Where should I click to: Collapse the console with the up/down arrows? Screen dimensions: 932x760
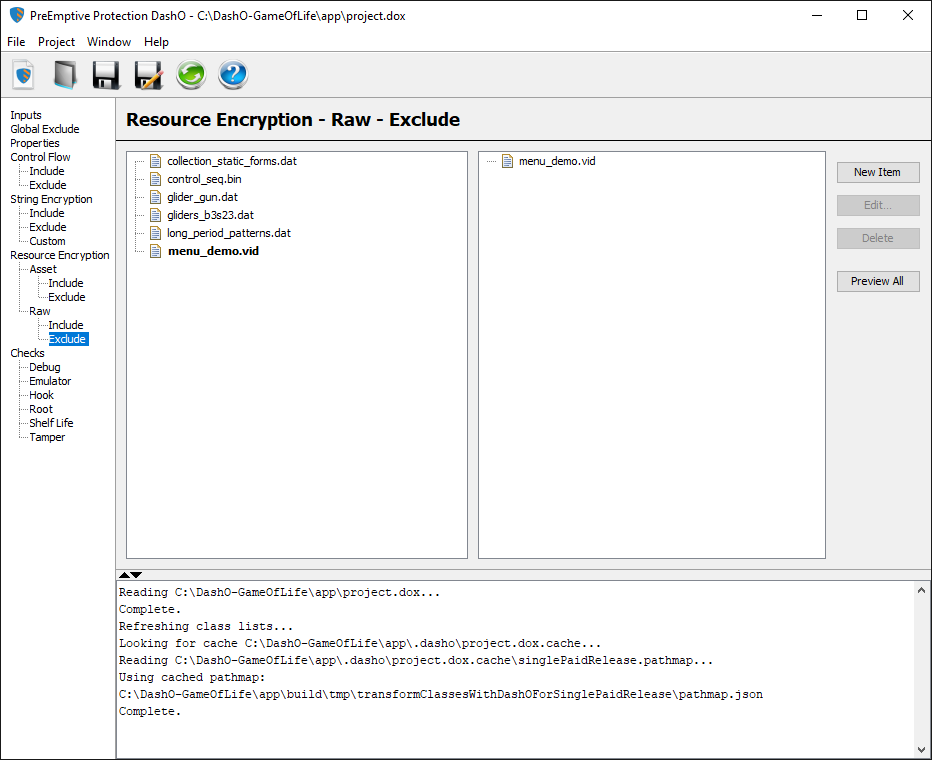pyautogui.click(x=130, y=575)
